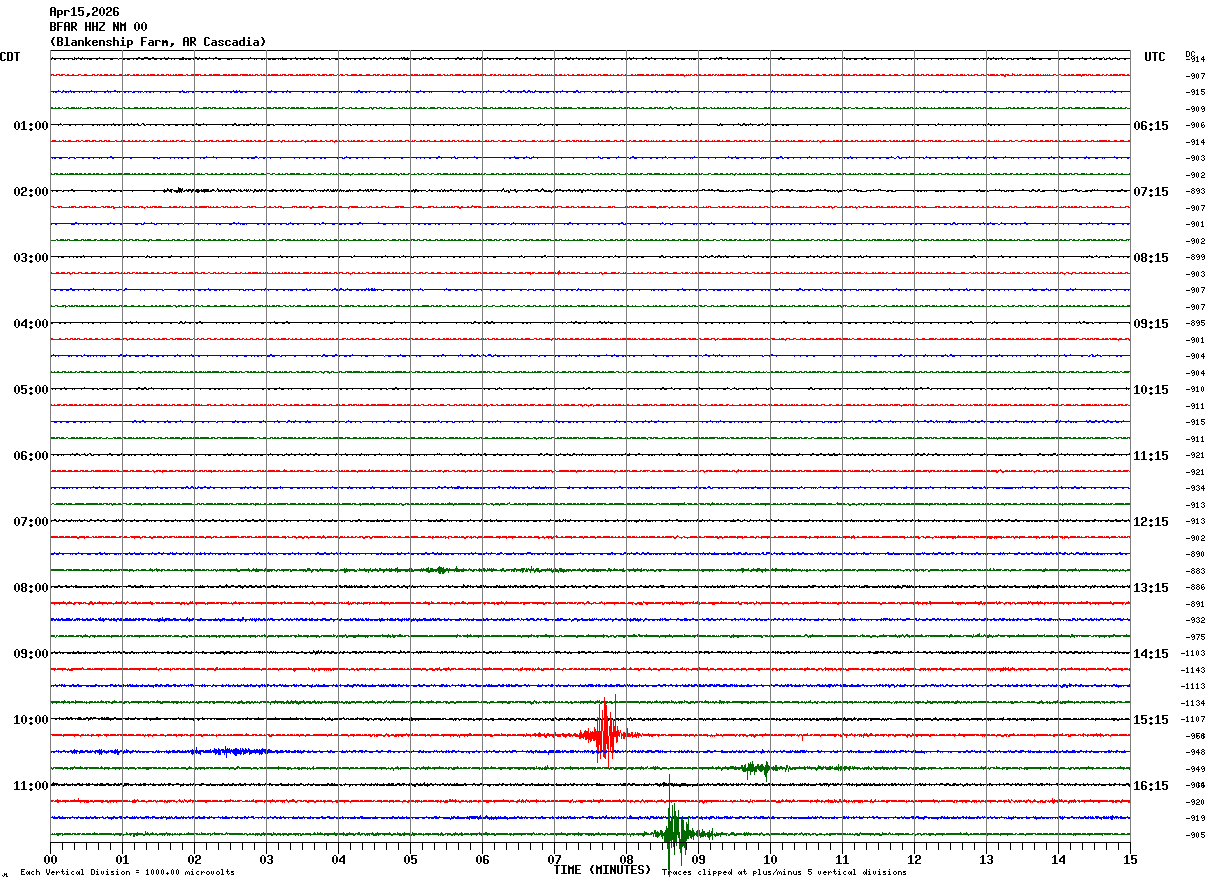Click the 11:00 CDT row label
The image size is (1210, 886).
pos(30,786)
